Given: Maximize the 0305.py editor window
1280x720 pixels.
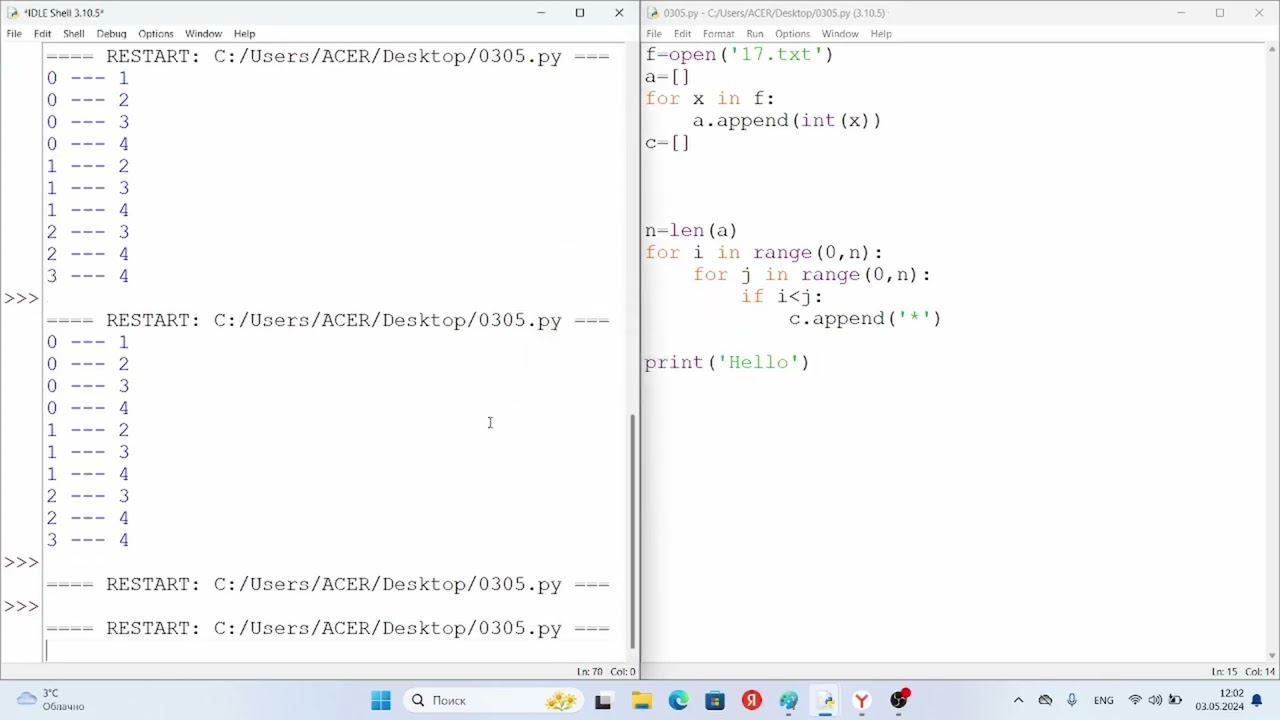Looking at the screenshot, I should tap(1220, 13).
